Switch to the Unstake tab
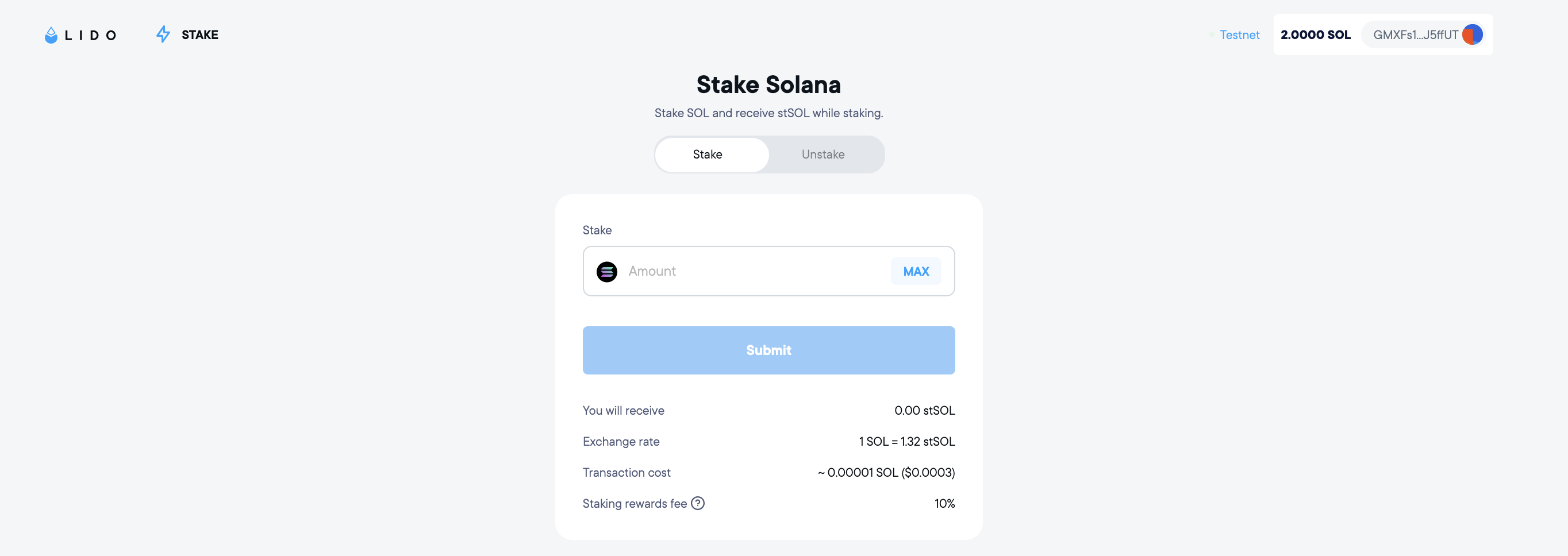This screenshot has width=1568, height=556. point(823,155)
